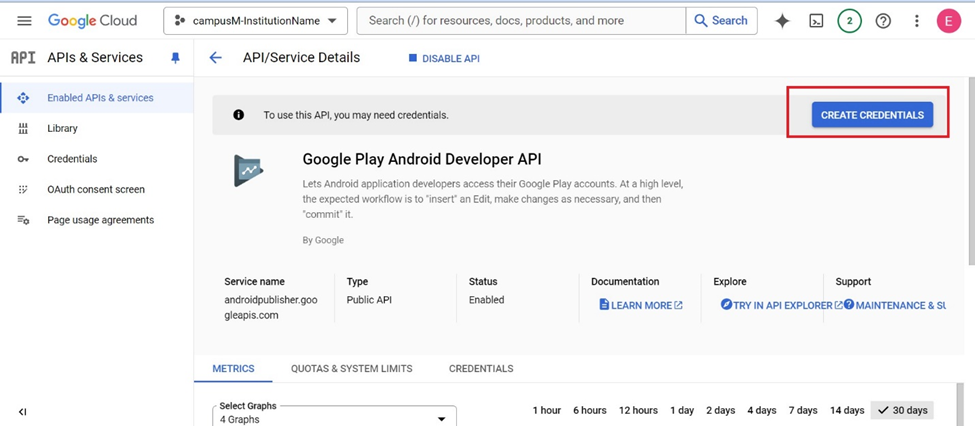975x426 pixels.
Task: Set time range to 1 hour
Action: pyautogui.click(x=547, y=410)
